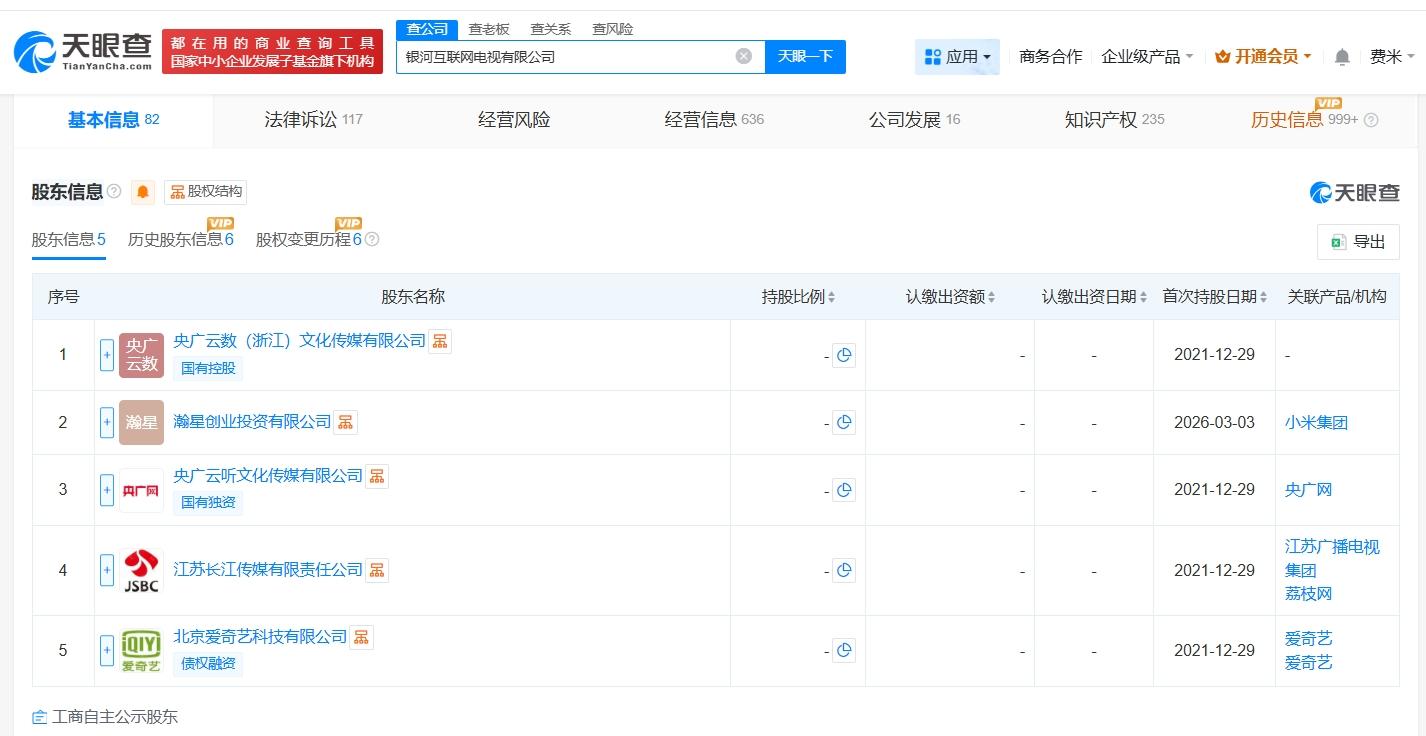Open the 应用 dropdown menu

tap(957, 57)
